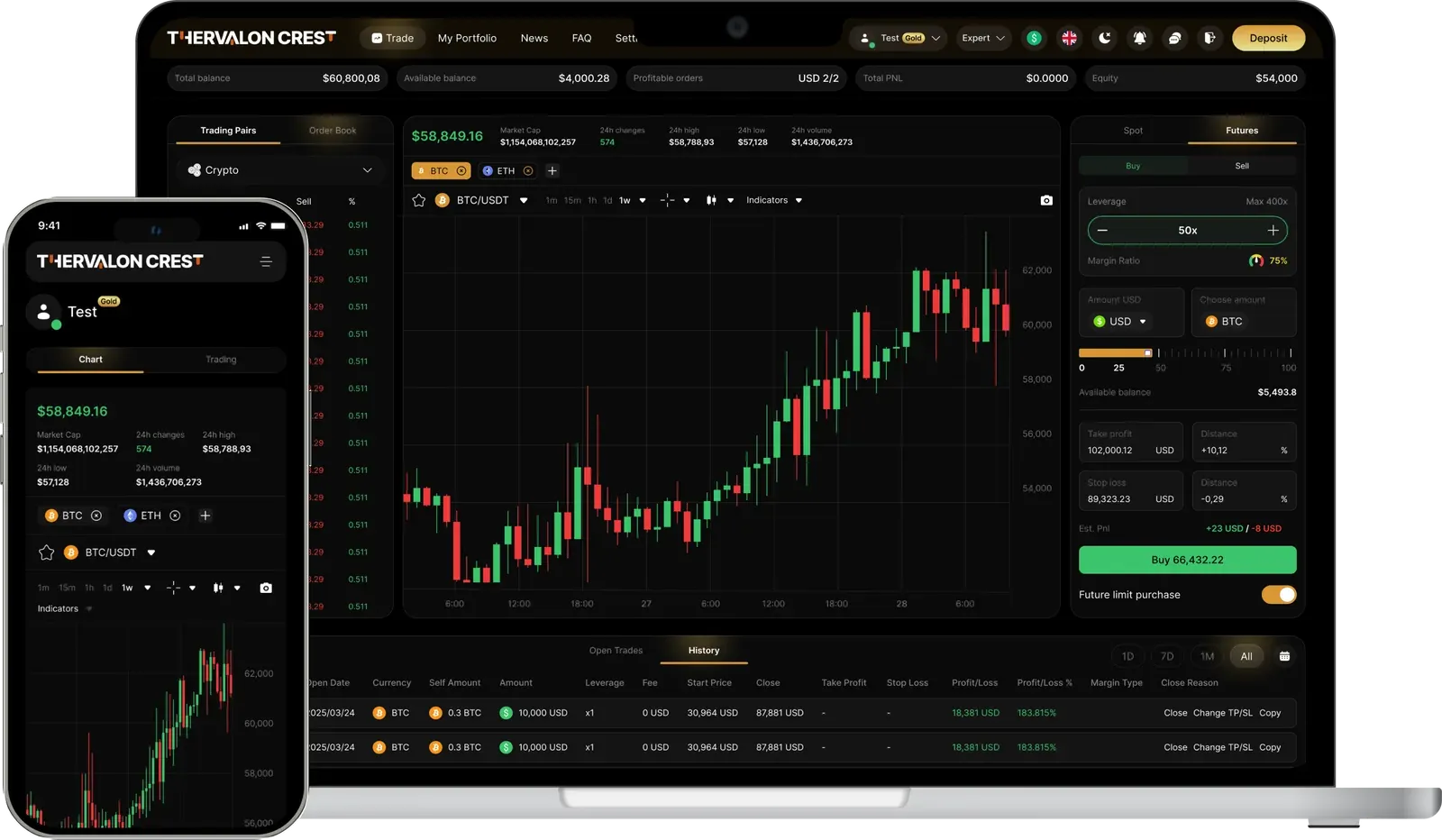Adjust the amount percentage slider handle

point(1147,352)
